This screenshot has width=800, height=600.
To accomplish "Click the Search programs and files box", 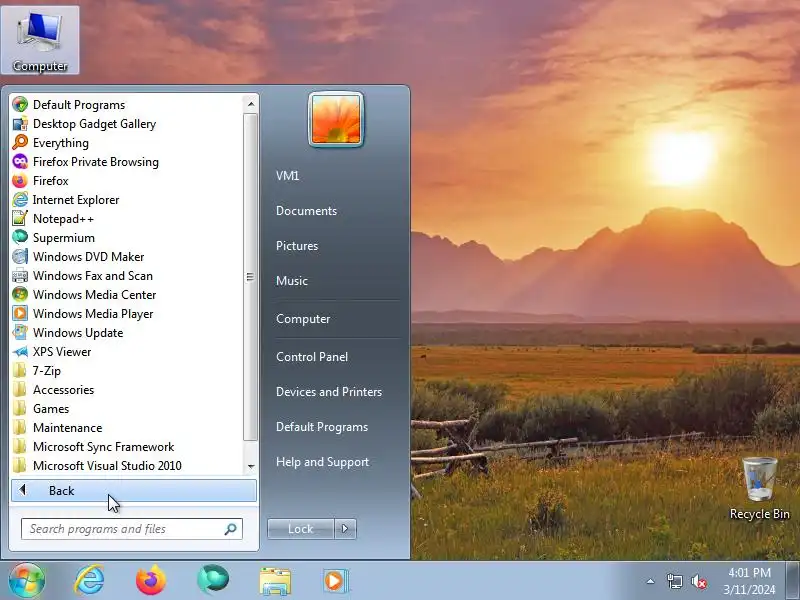I will [x=132, y=529].
